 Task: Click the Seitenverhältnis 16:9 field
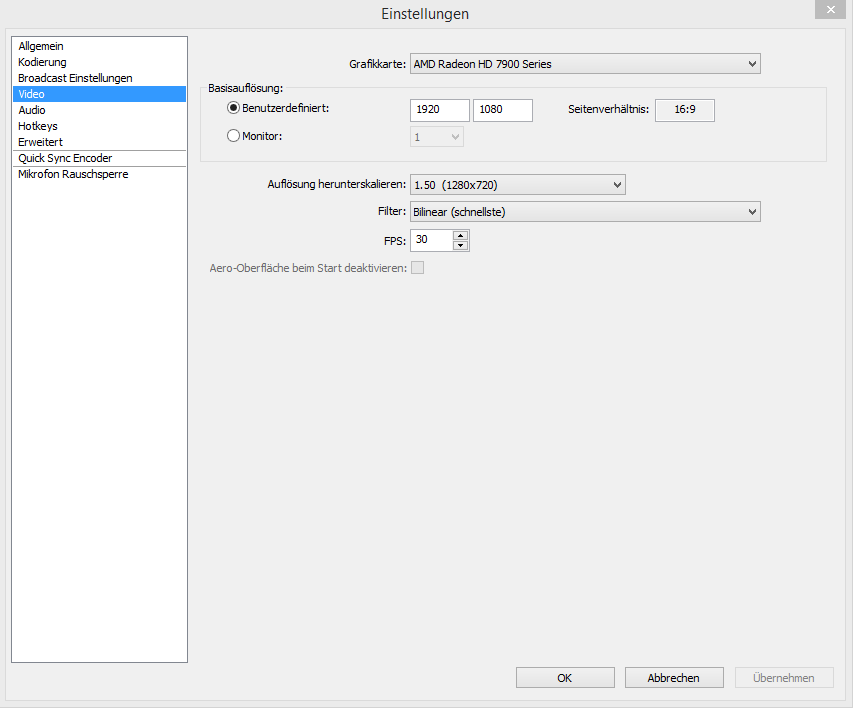point(685,110)
